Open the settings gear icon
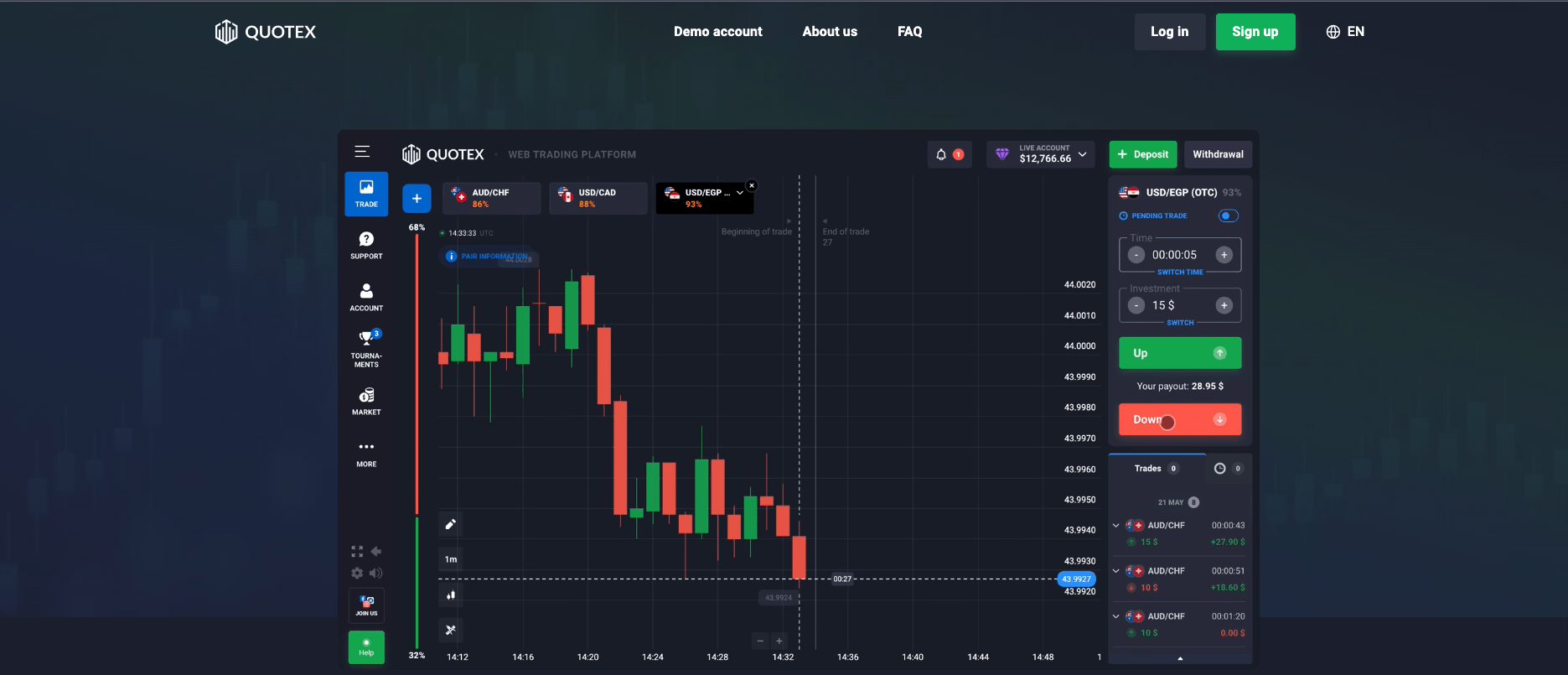This screenshot has width=1568, height=675. click(x=357, y=573)
